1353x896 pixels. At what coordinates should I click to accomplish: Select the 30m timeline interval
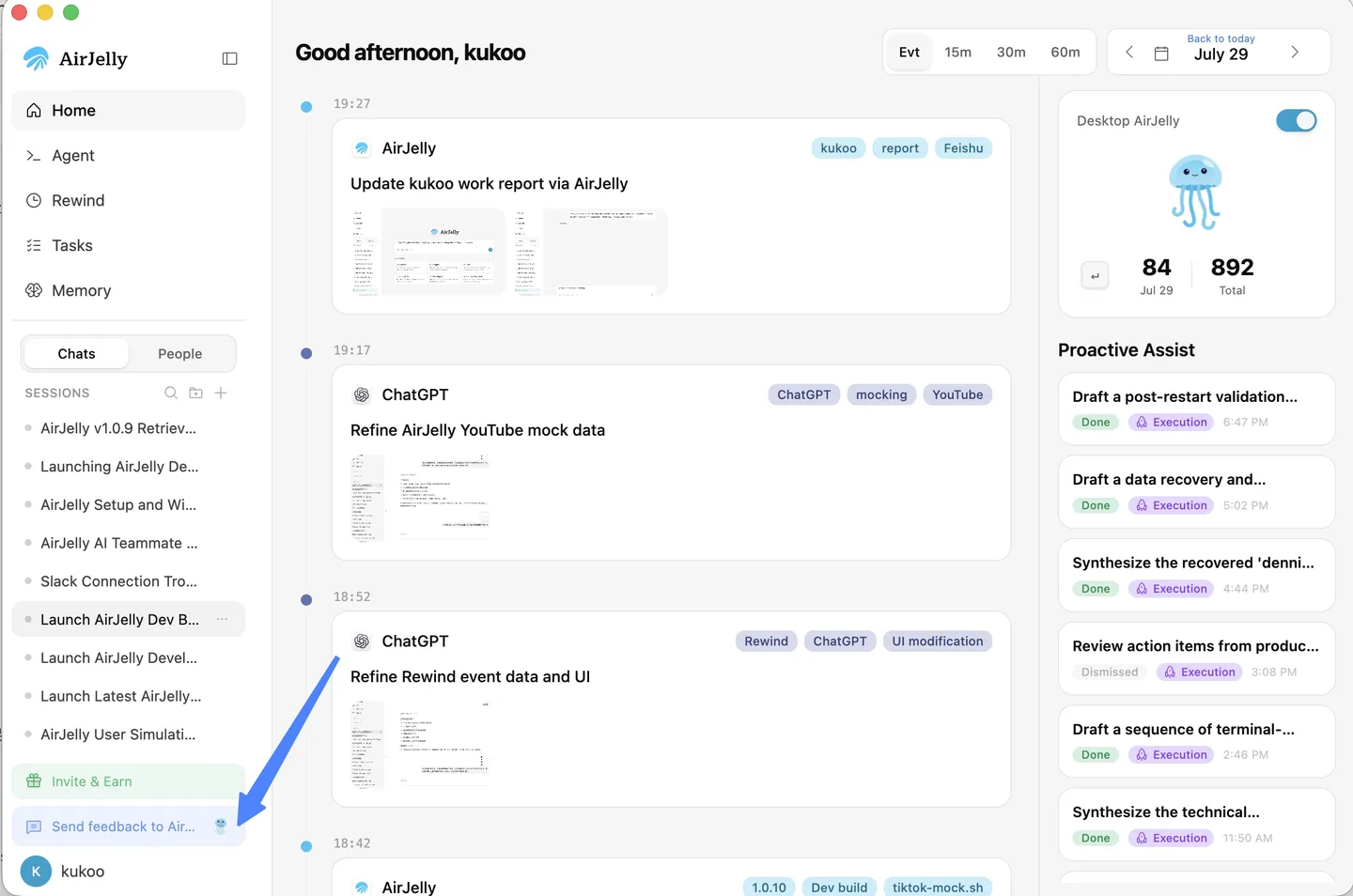point(1011,53)
